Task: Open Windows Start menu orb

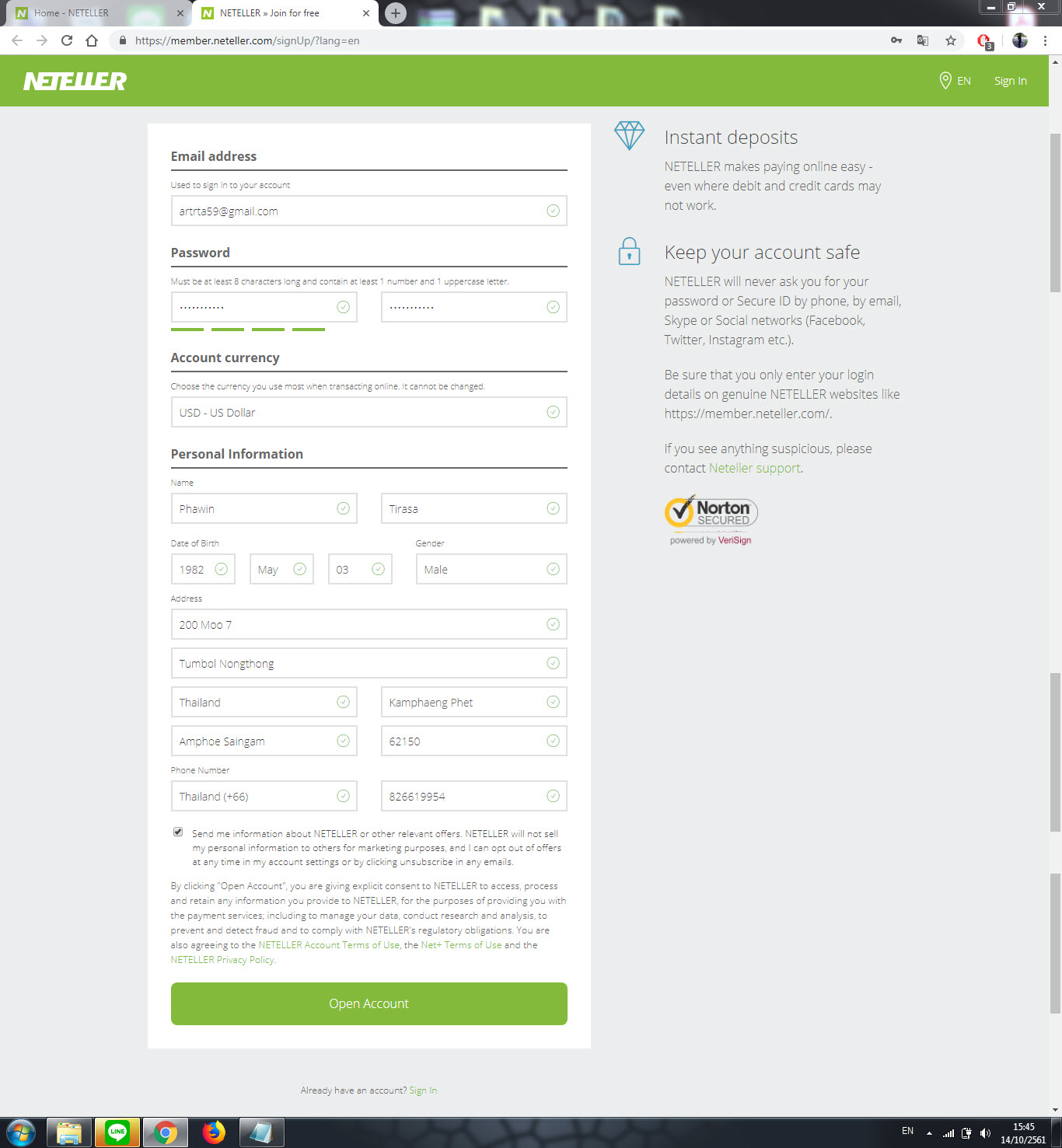Action: (21, 1132)
